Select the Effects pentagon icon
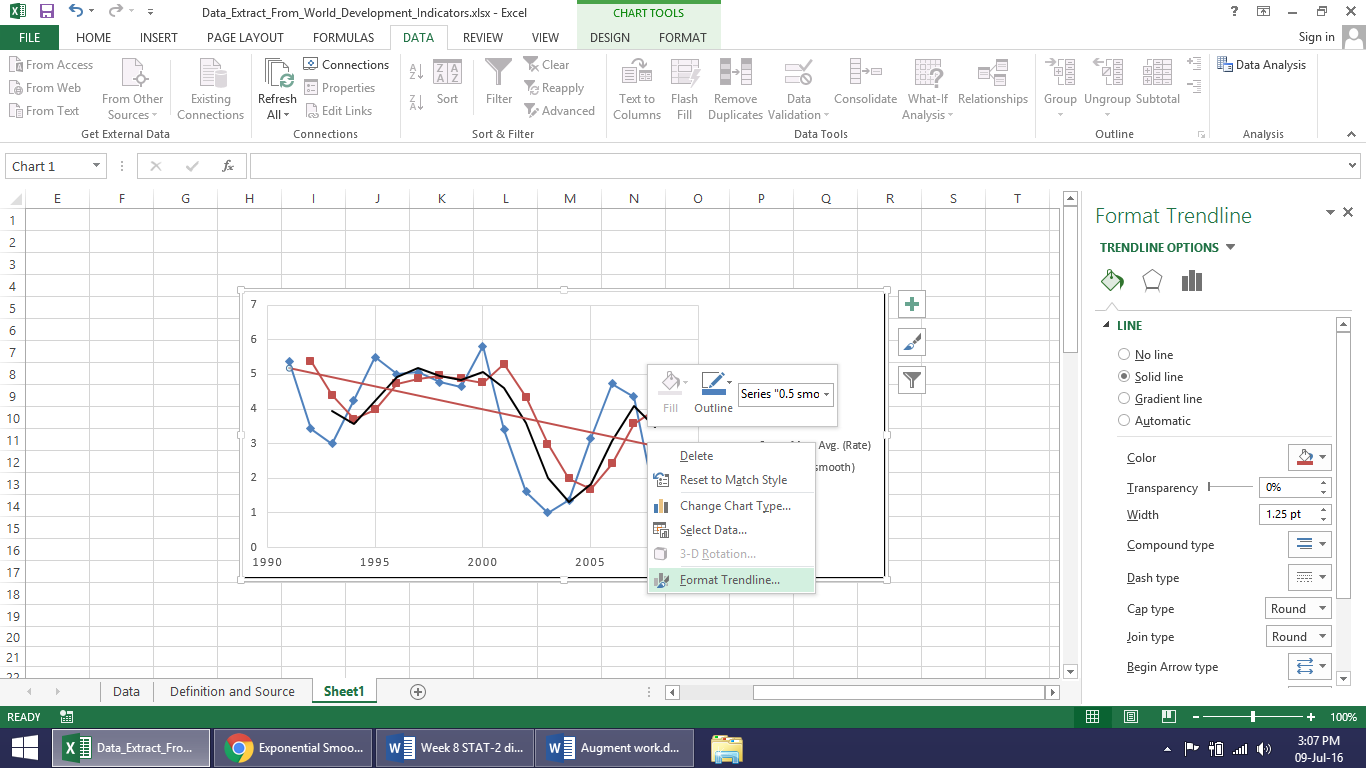 pos(1152,281)
